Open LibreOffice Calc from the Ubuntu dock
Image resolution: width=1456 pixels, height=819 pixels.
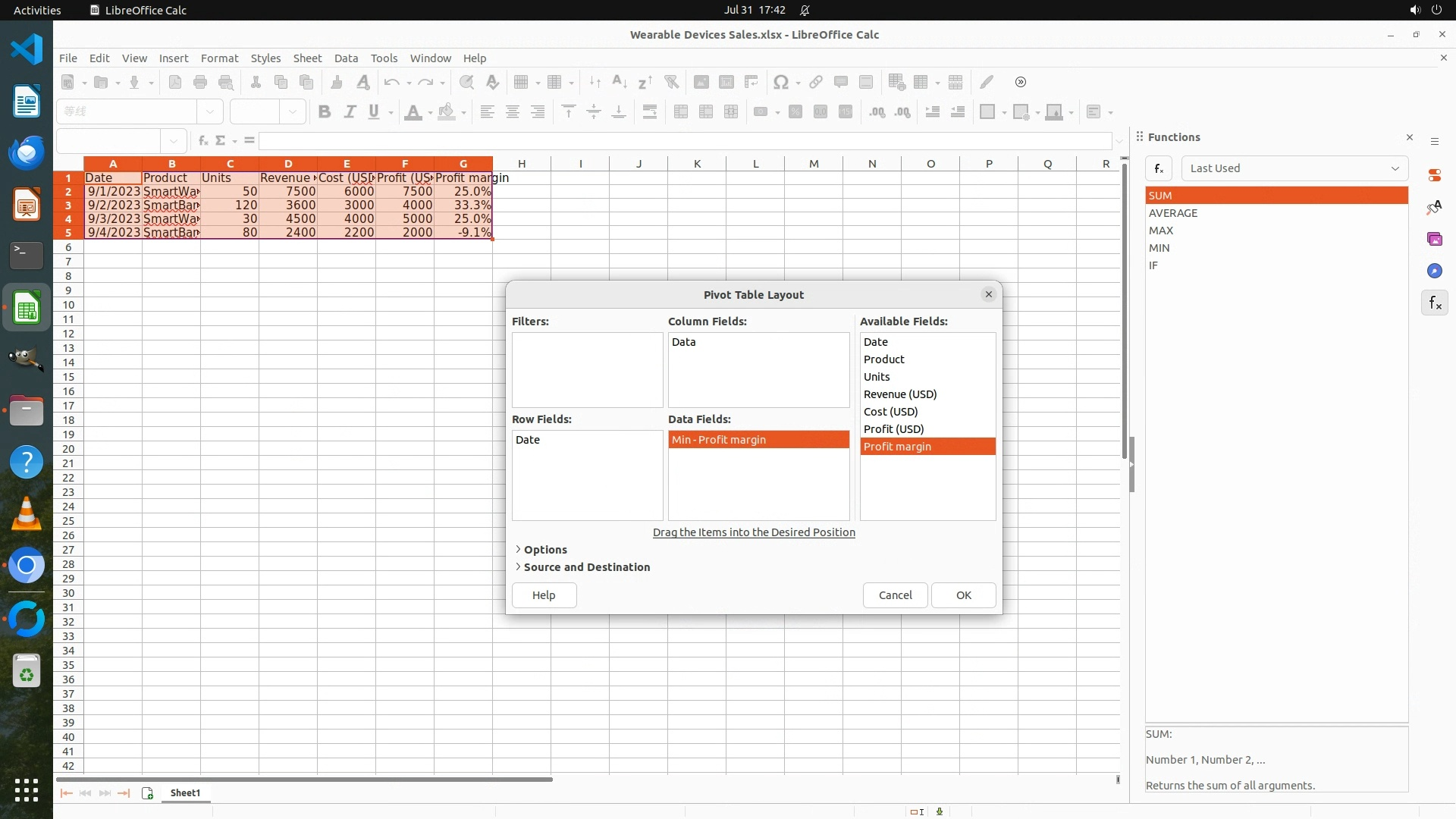pos(27,309)
